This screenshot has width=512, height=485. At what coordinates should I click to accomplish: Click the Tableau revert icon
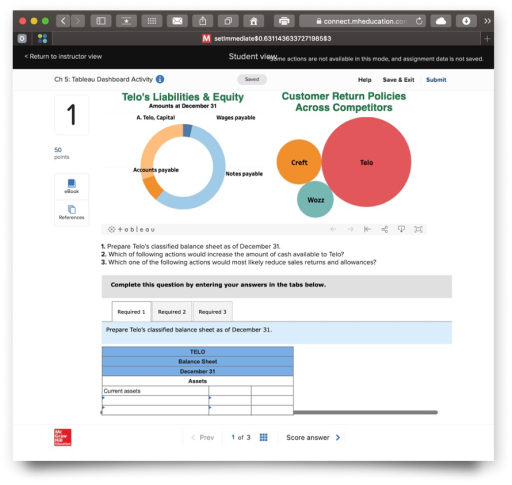point(367,229)
